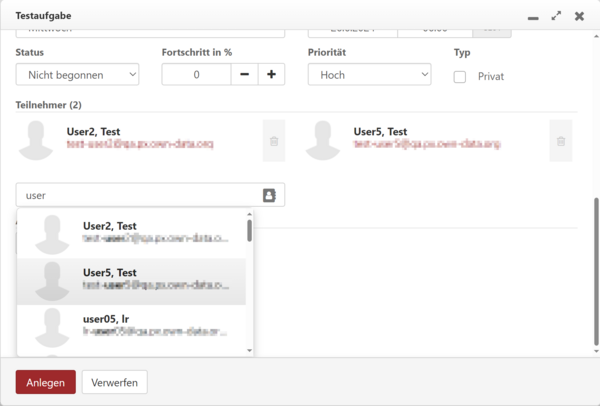Click the User5 participant avatar in Teilnehmer

(323, 140)
